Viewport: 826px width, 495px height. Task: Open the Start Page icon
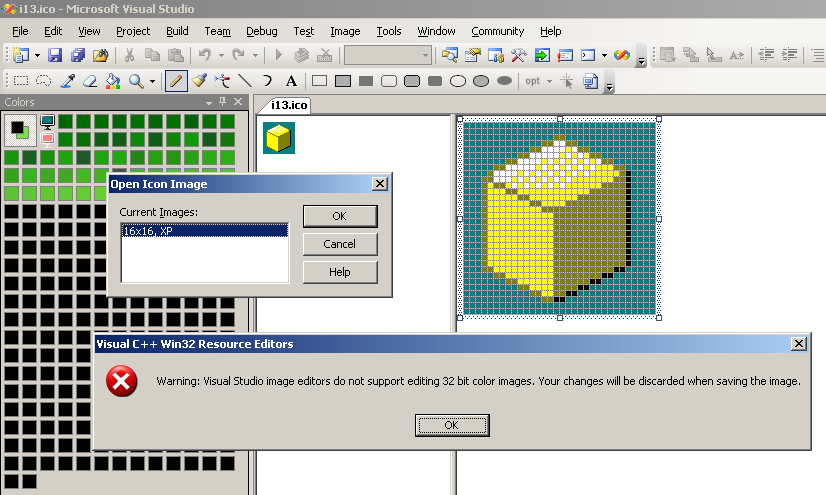[542, 55]
